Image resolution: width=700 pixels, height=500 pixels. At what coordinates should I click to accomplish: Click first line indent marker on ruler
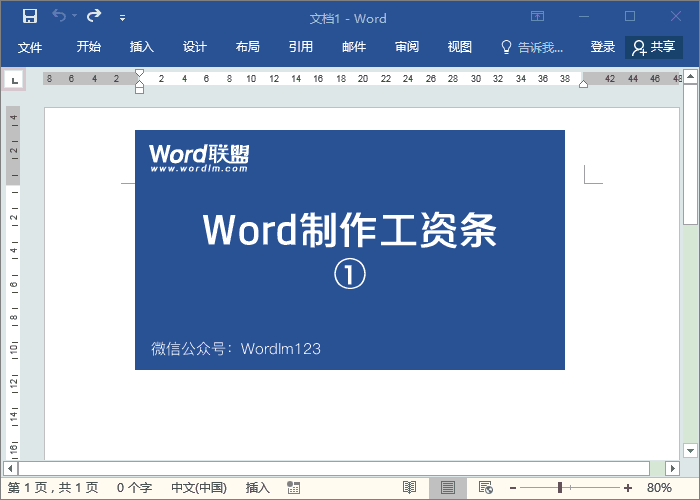tap(139, 73)
